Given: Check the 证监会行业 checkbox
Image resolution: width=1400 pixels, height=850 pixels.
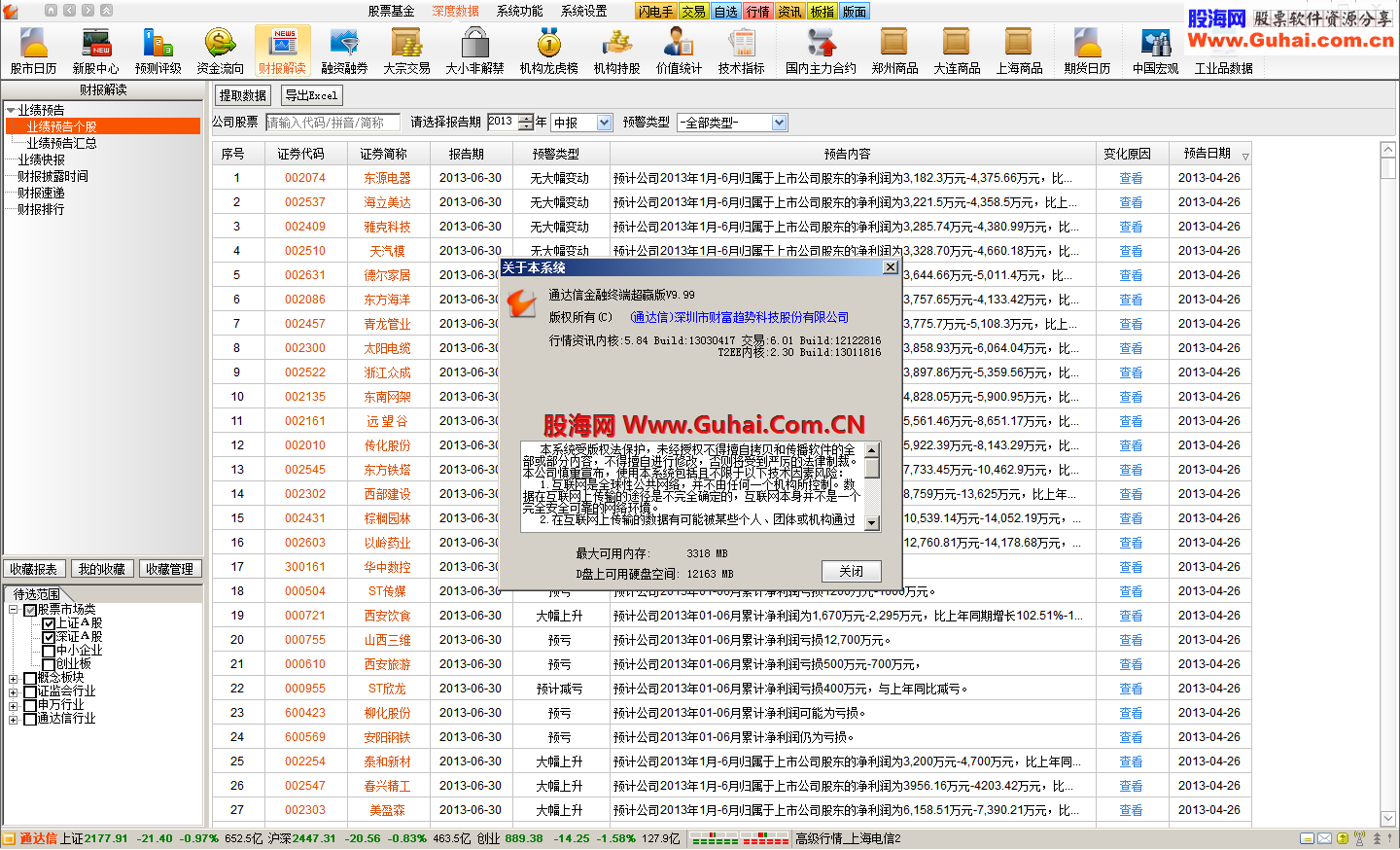Looking at the screenshot, I should [30, 692].
